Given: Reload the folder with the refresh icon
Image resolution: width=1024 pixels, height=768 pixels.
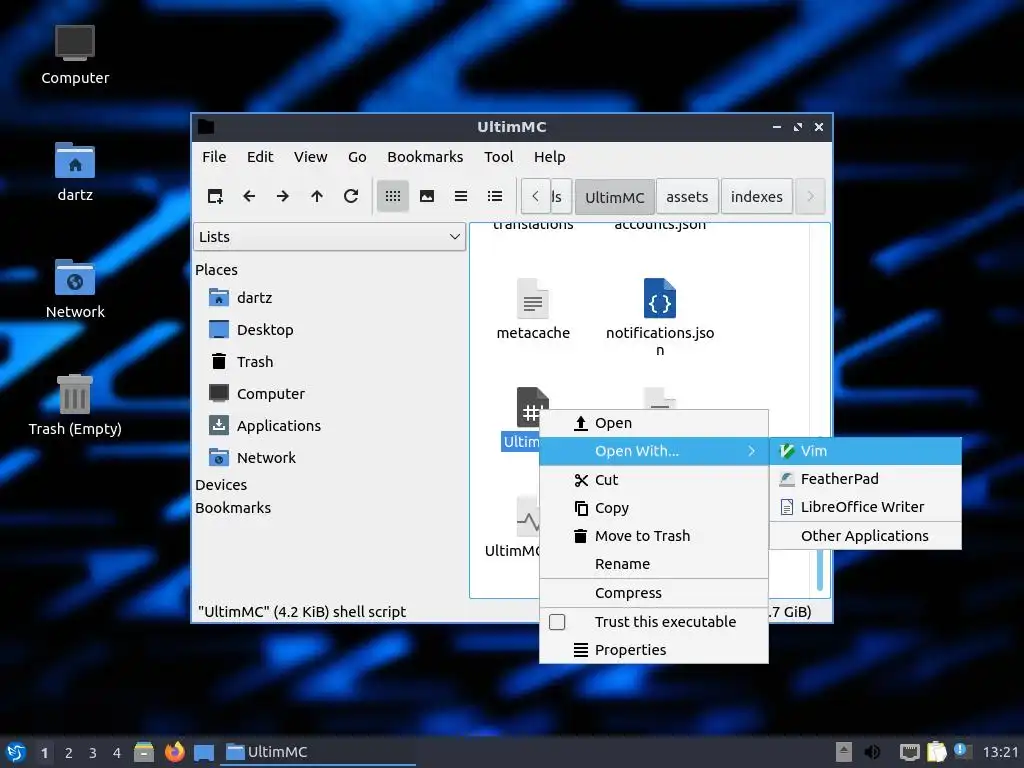Looking at the screenshot, I should (x=351, y=196).
